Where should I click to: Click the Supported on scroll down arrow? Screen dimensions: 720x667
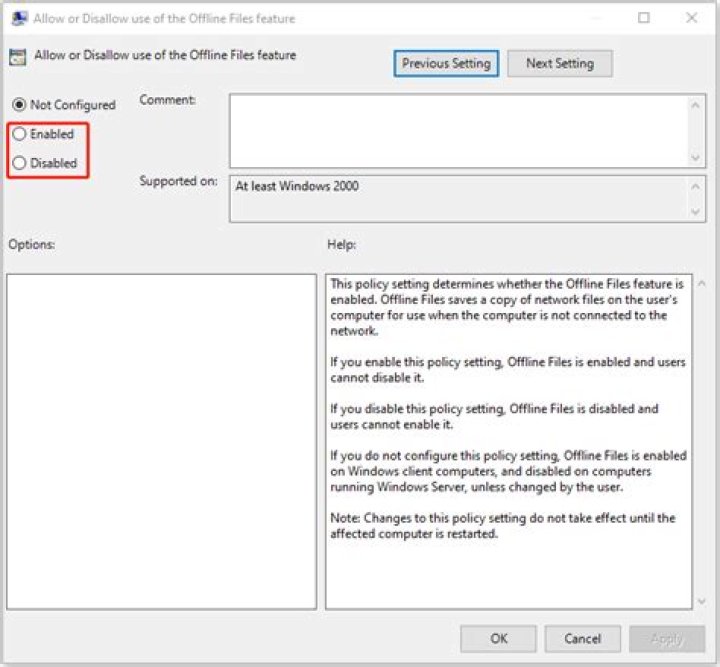tap(696, 212)
